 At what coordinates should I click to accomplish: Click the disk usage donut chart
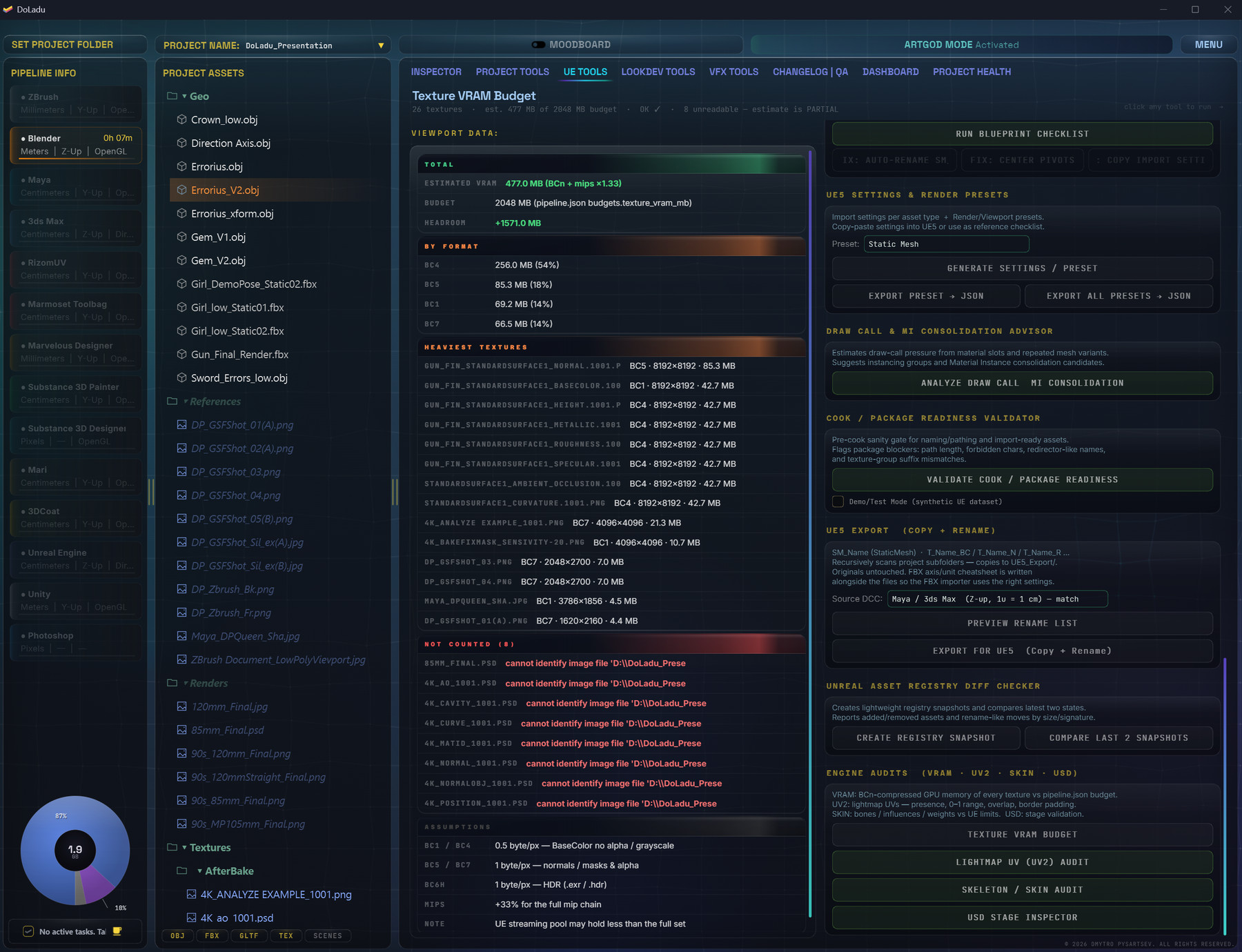(75, 850)
